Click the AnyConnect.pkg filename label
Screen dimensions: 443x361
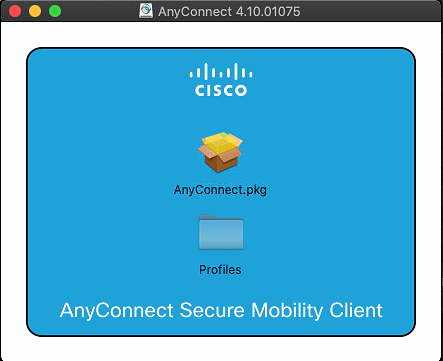[220, 190]
